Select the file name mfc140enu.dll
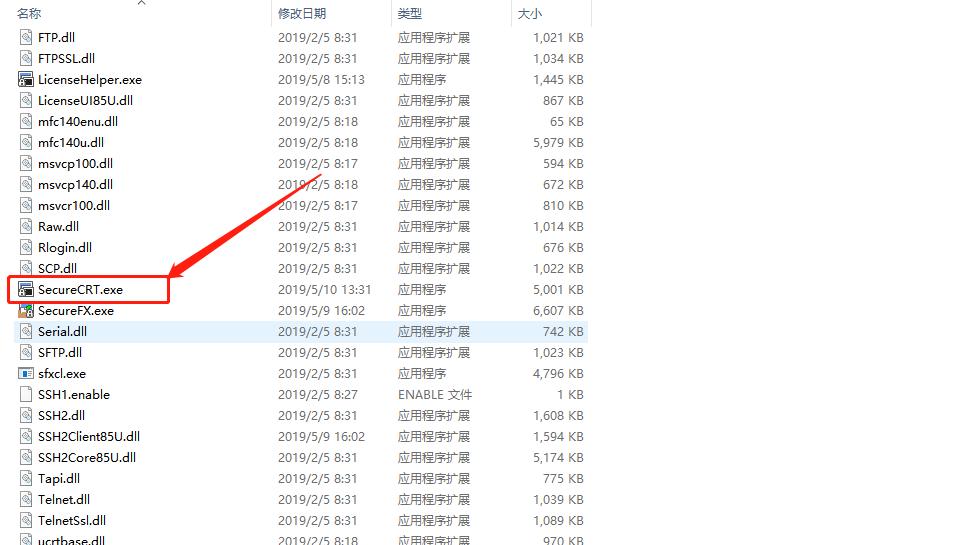The image size is (971, 545). (x=78, y=121)
